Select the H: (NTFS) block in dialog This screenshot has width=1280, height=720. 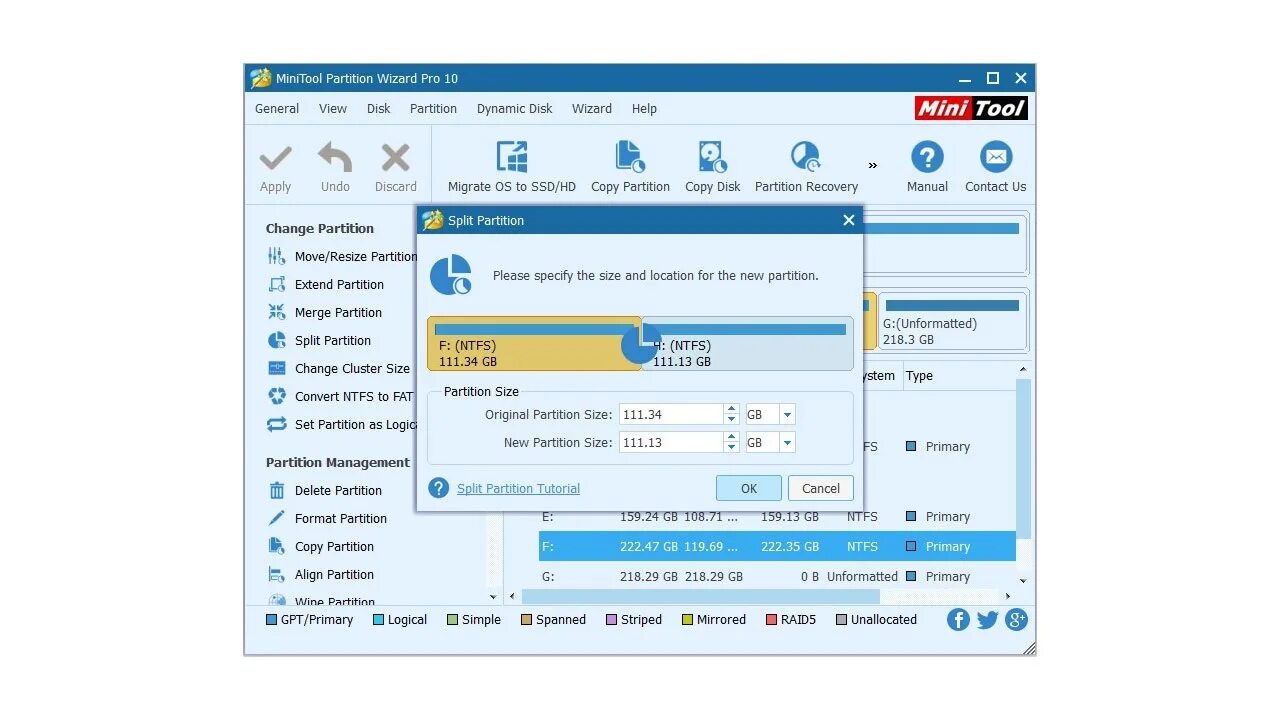point(748,344)
